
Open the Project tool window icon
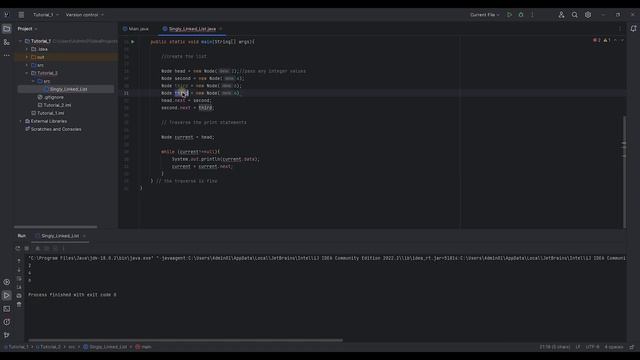7,29
